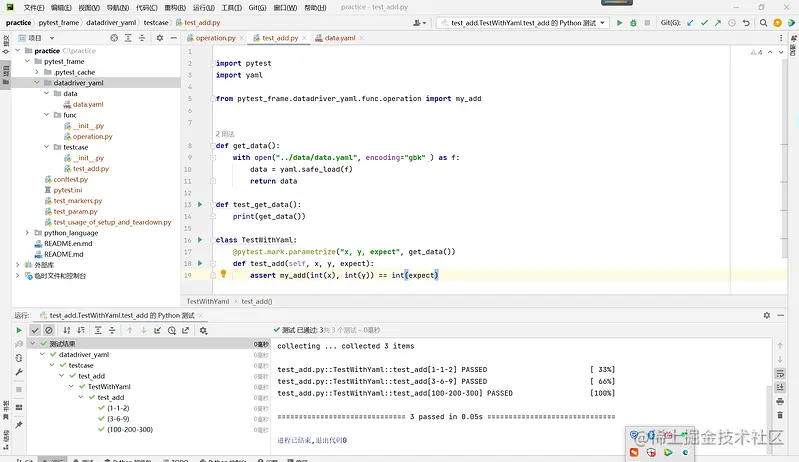The width and height of the screenshot is (799, 462).
Task: Collapse all test result nodes
Action: point(112,331)
